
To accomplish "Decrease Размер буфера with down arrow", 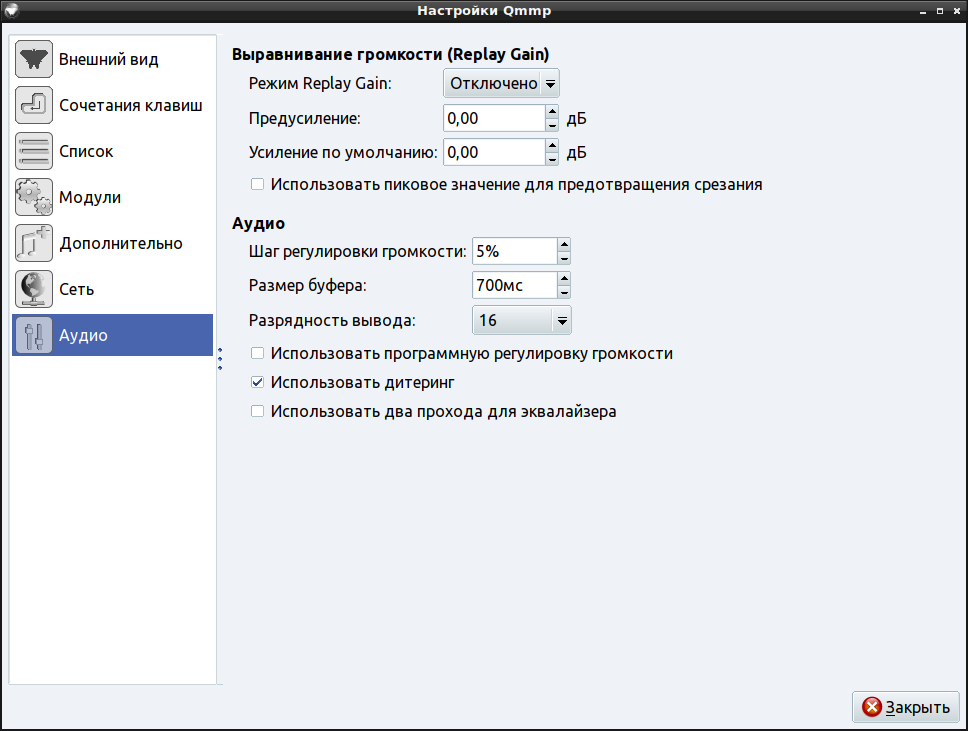I will click(x=564, y=292).
